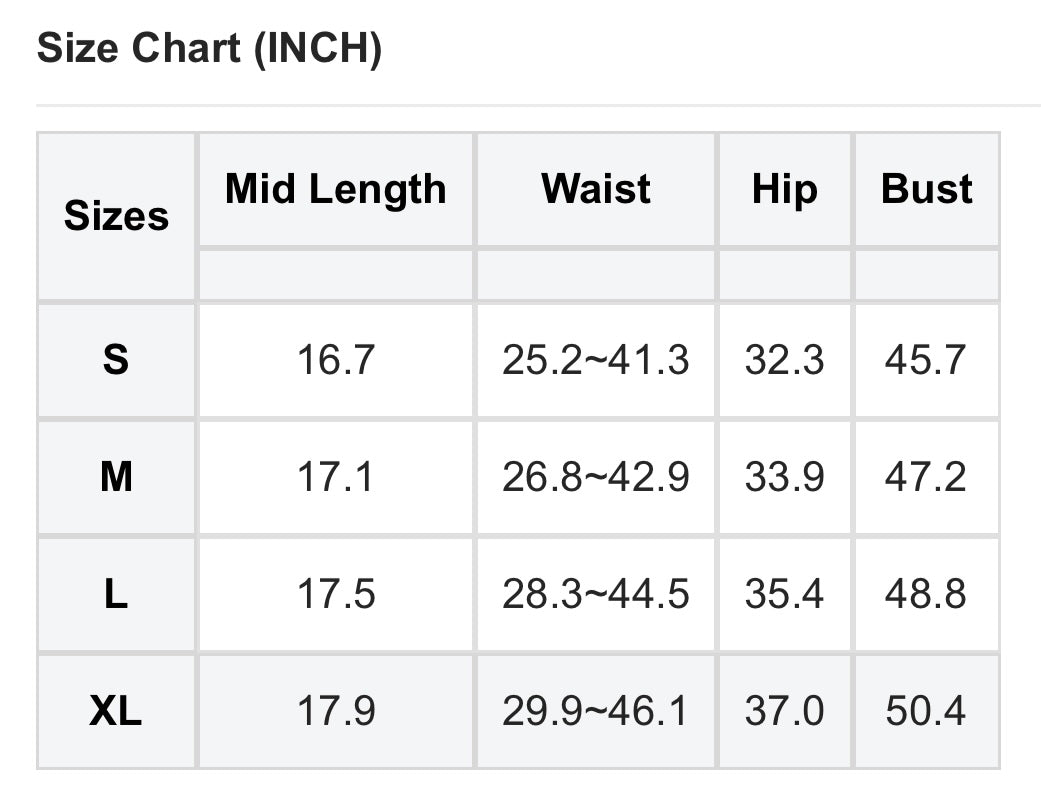
Task: Select the S size row label
Action: [116, 360]
